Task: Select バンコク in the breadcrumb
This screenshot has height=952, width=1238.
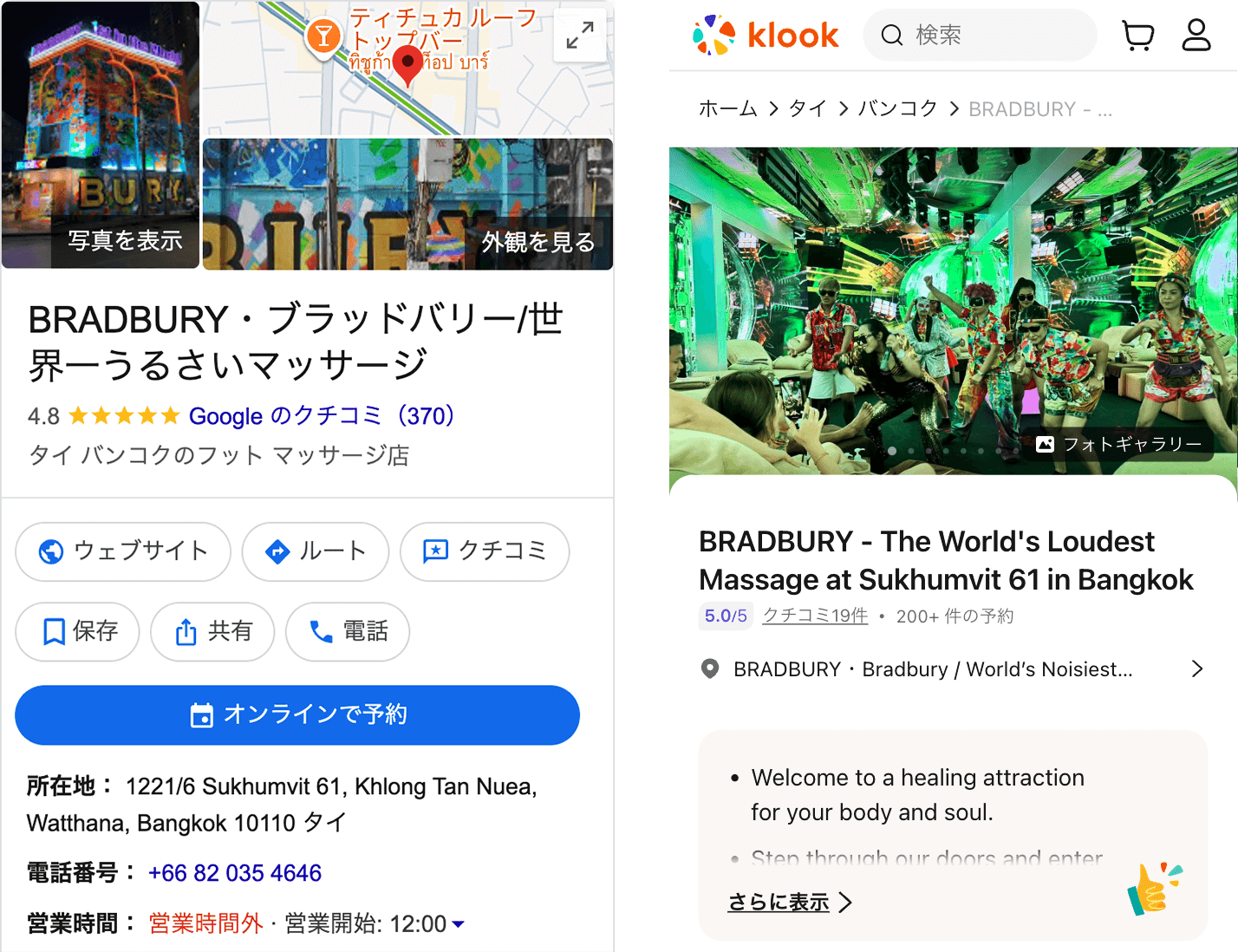Action: [898, 108]
